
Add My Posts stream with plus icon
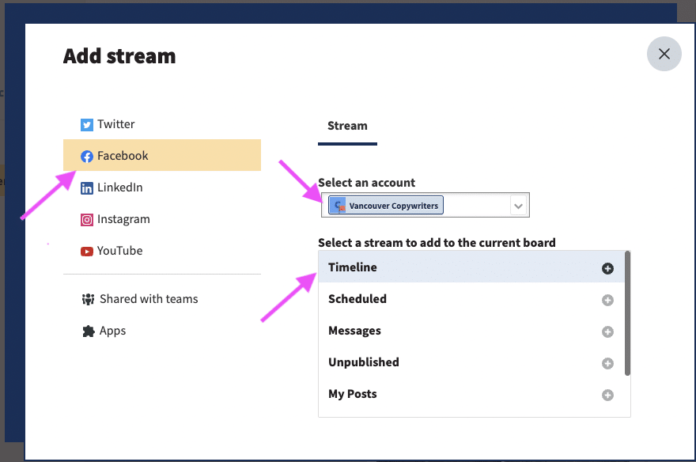pos(607,395)
